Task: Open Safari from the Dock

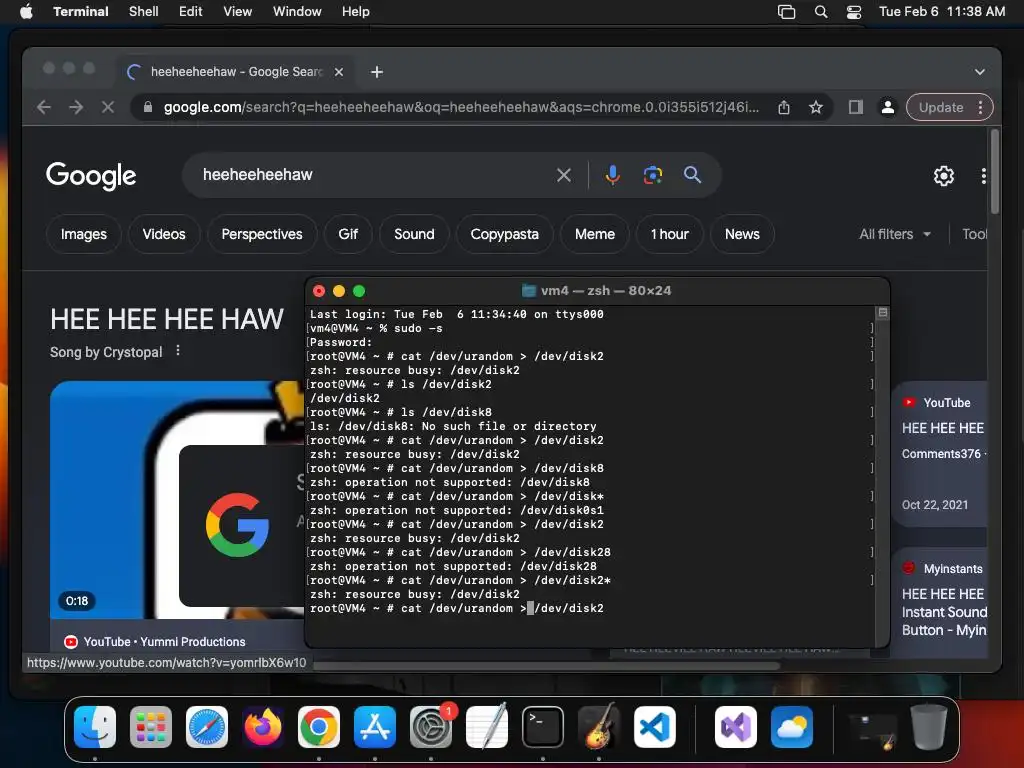Action: tap(207, 727)
